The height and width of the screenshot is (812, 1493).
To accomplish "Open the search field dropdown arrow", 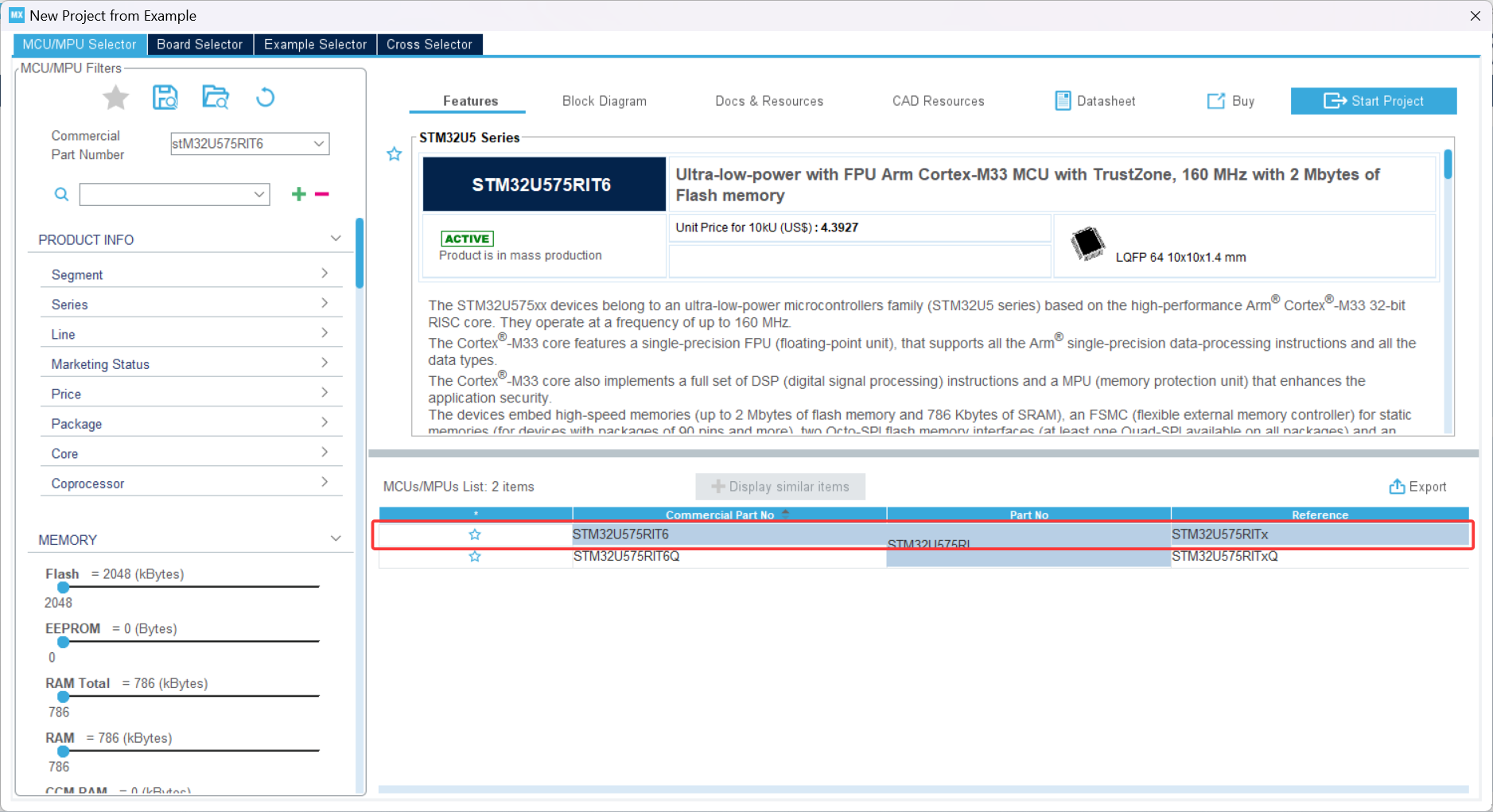I will click(259, 194).
